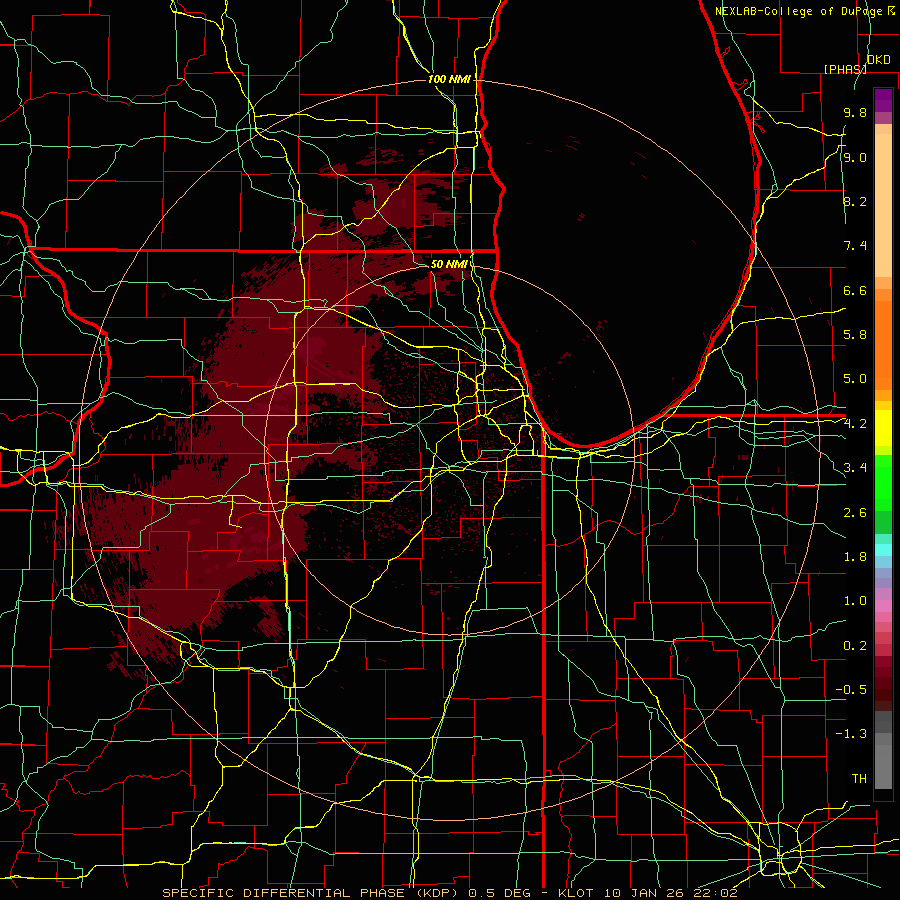Select the 7.4 scale value
The width and height of the screenshot is (900, 900).
pos(855,246)
